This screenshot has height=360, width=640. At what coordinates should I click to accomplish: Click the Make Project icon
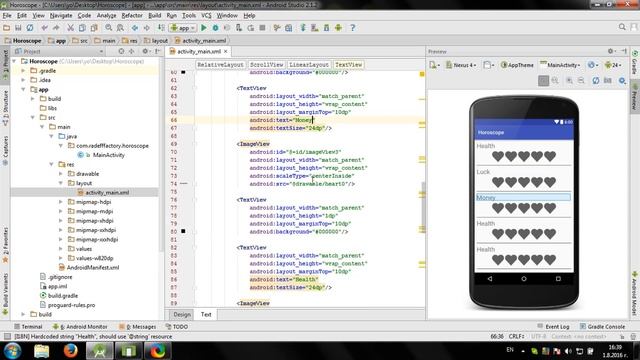pos(161,28)
